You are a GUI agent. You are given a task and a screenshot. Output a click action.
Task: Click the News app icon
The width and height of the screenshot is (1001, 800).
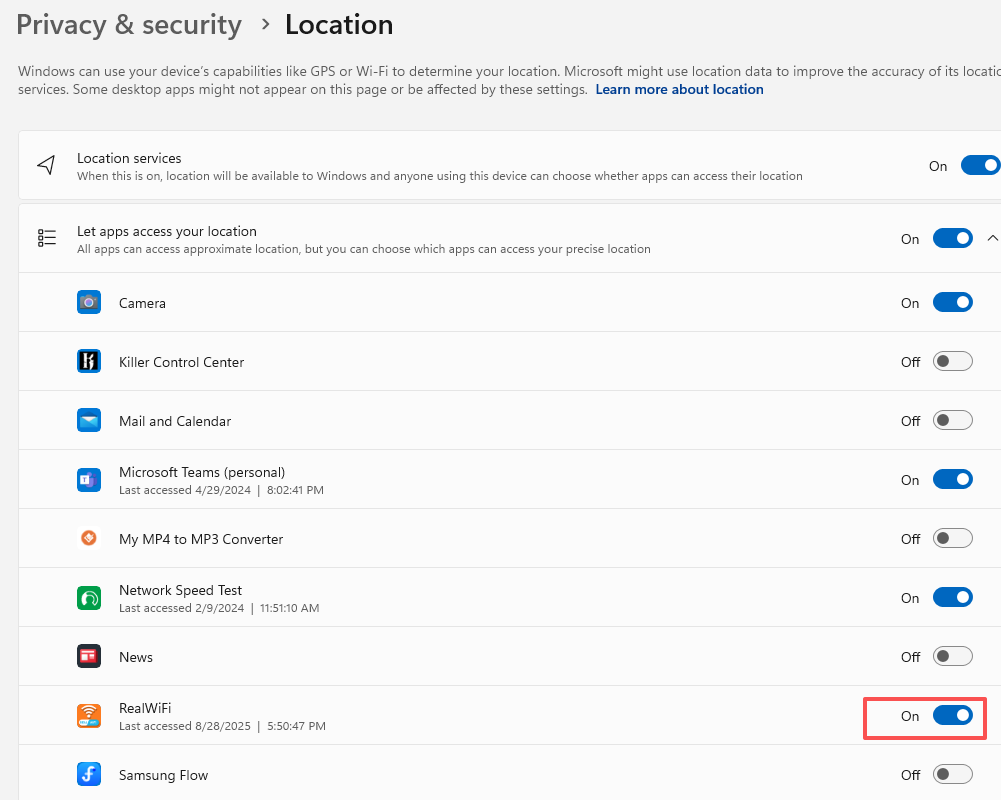[x=89, y=657]
